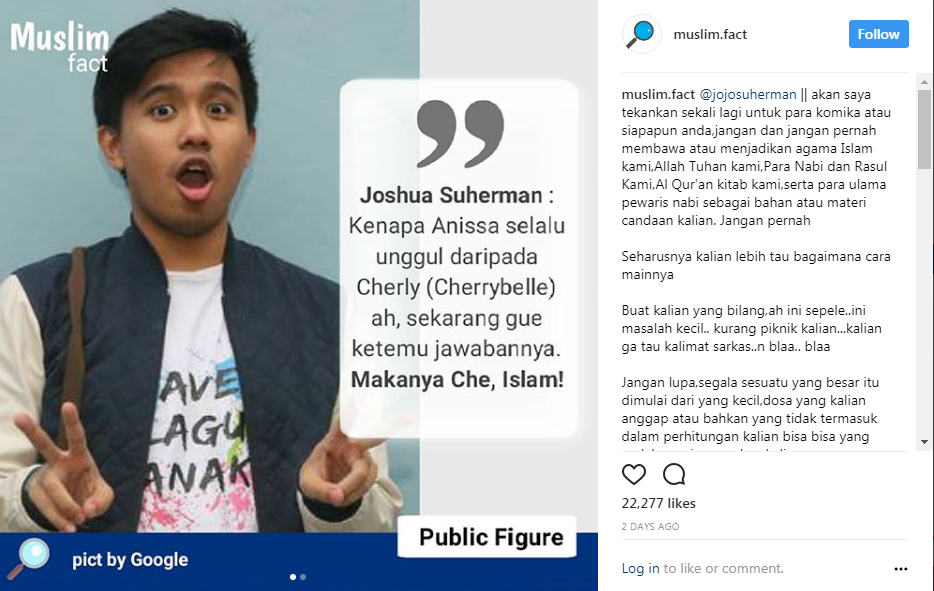View the 22,277 likes list
Image resolution: width=934 pixels, height=591 pixels.
coord(658,503)
